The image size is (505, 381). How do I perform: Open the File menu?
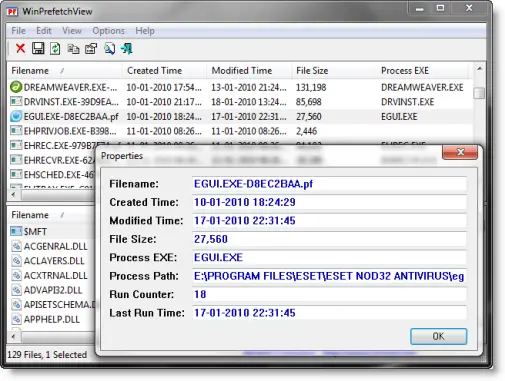click(x=18, y=31)
